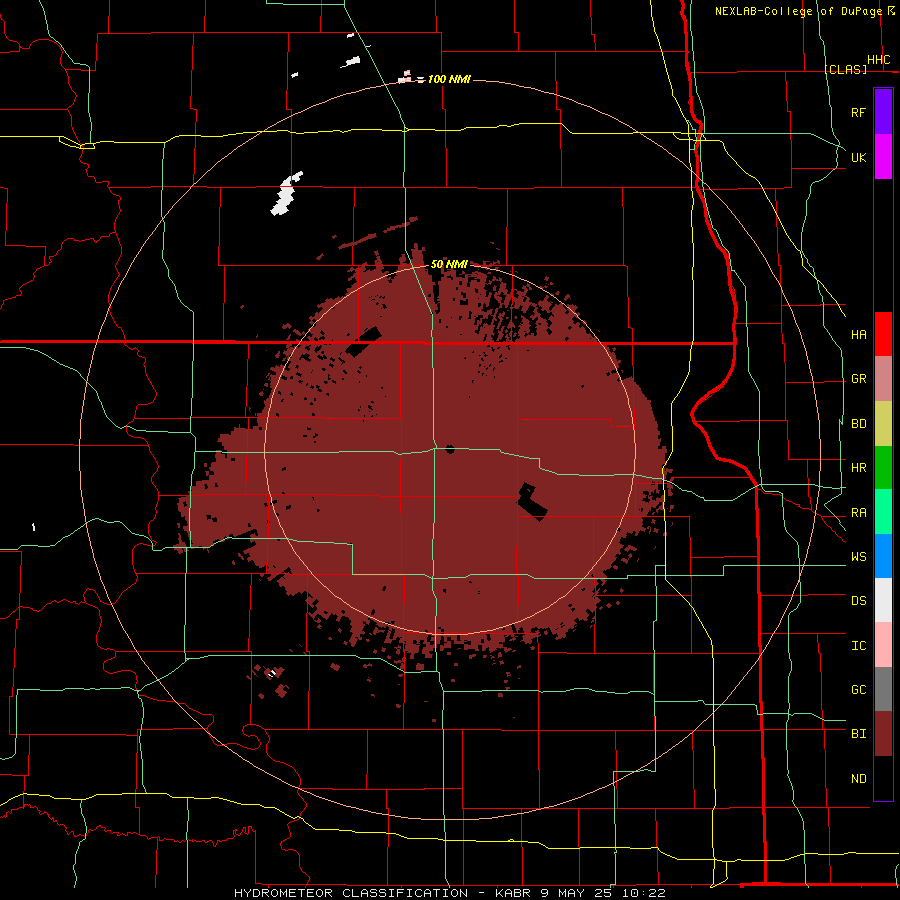The width and height of the screenshot is (900, 900).
Task: Select the BD yellow legend swatch
Action: (883, 424)
